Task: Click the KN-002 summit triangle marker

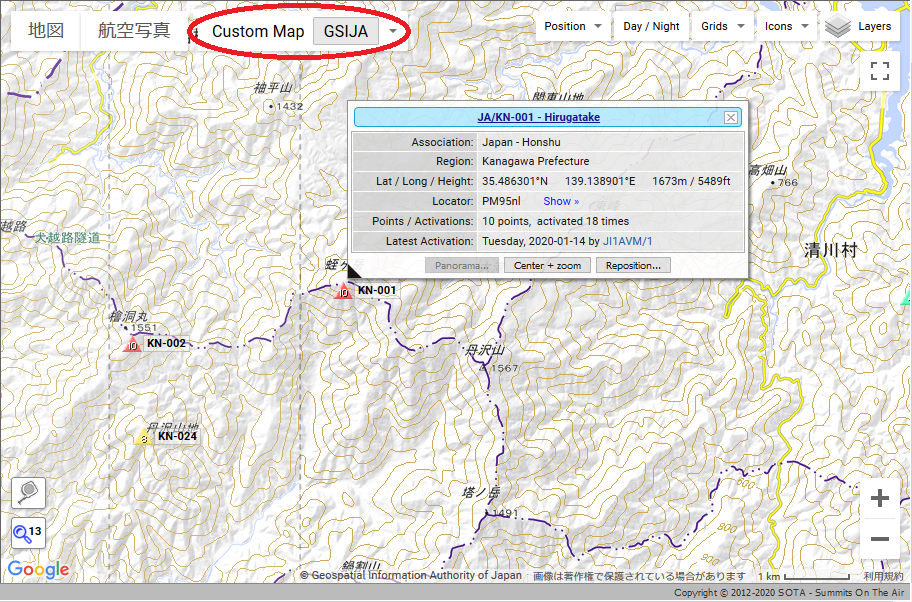Action: (133, 344)
